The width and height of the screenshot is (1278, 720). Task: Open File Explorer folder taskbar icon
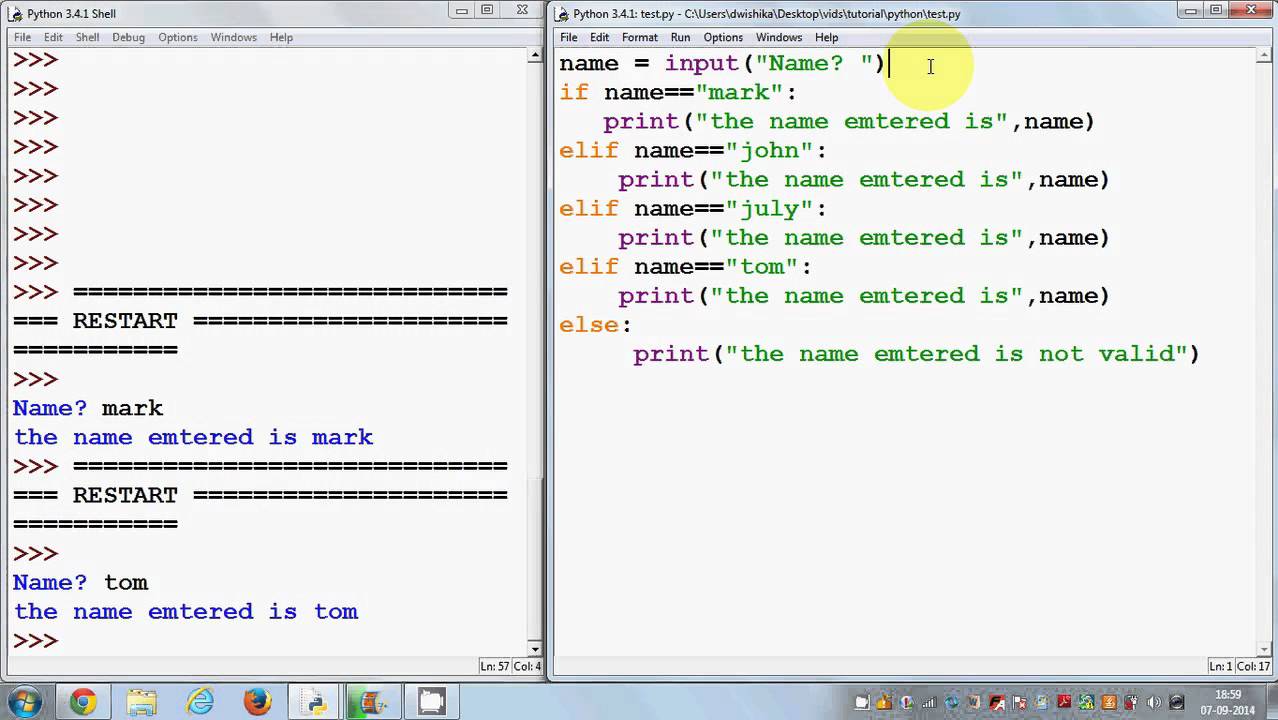click(x=141, y=702)
